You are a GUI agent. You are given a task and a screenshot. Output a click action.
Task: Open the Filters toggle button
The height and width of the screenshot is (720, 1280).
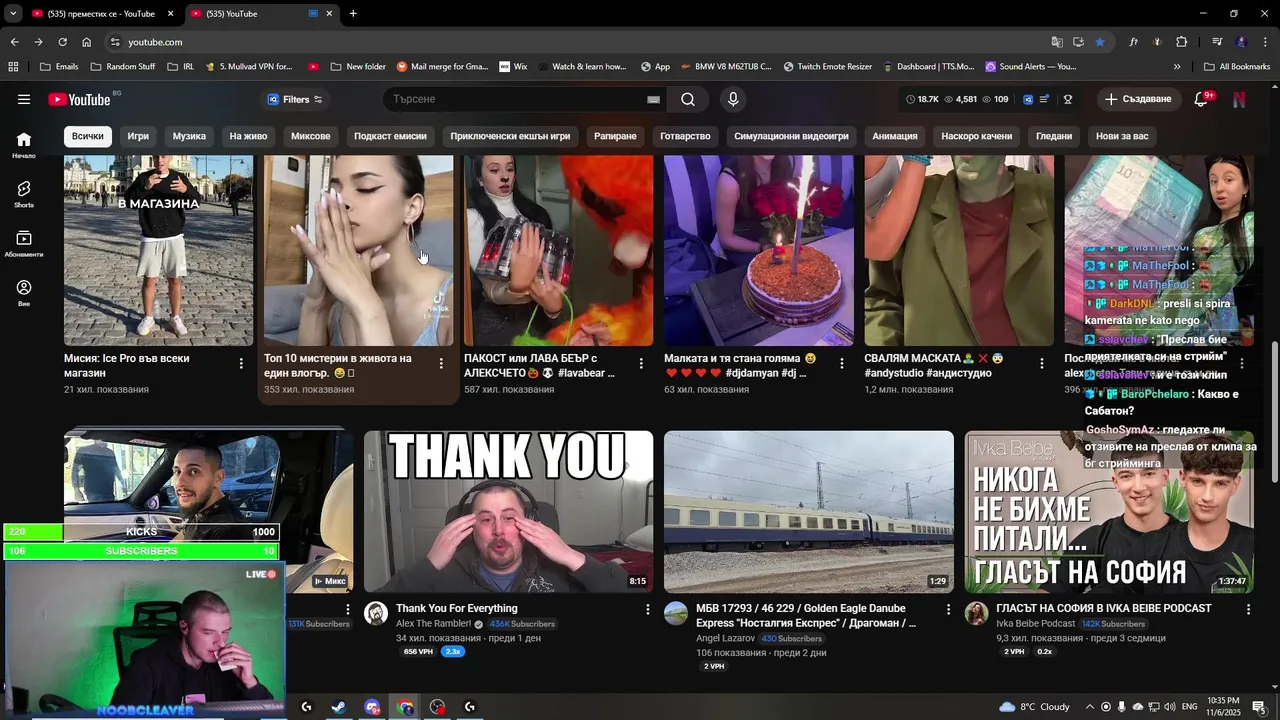295,99
